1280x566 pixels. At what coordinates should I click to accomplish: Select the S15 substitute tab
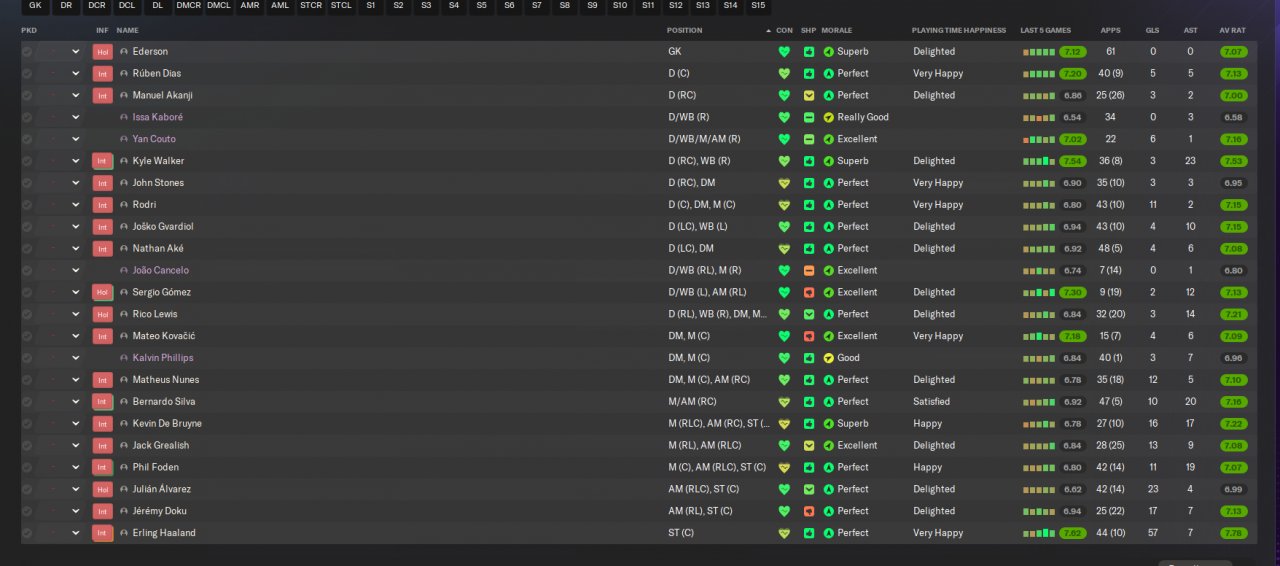758,6
